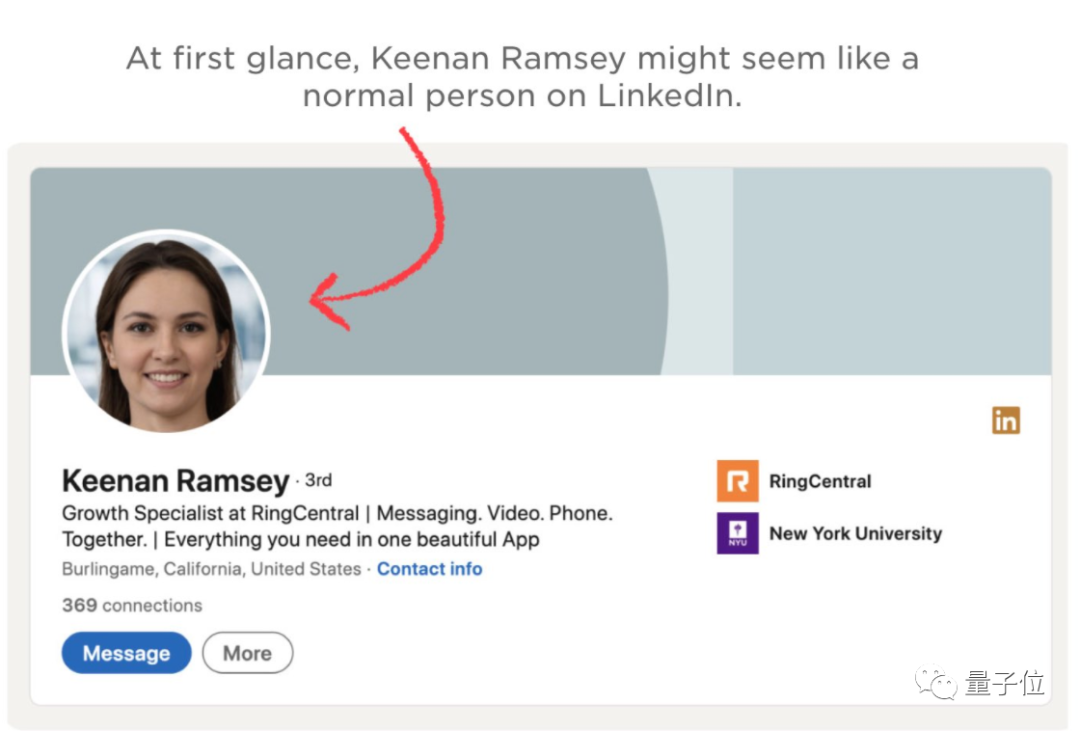The image size is (1080, 731).
Task: Click the purple NYU logo
Action: coord(737,533)
